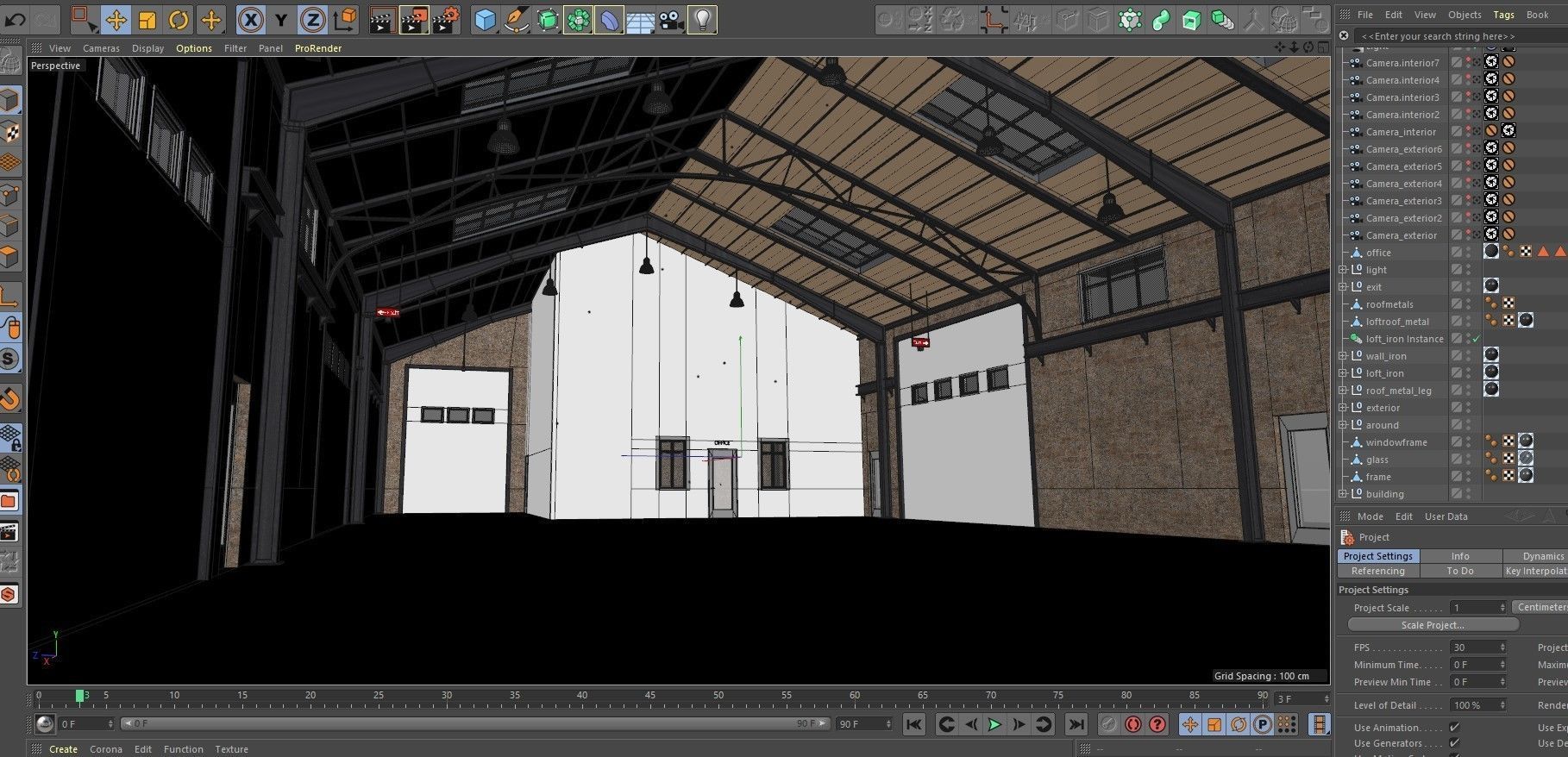Click the Floor environment icon

coord(640,19)
